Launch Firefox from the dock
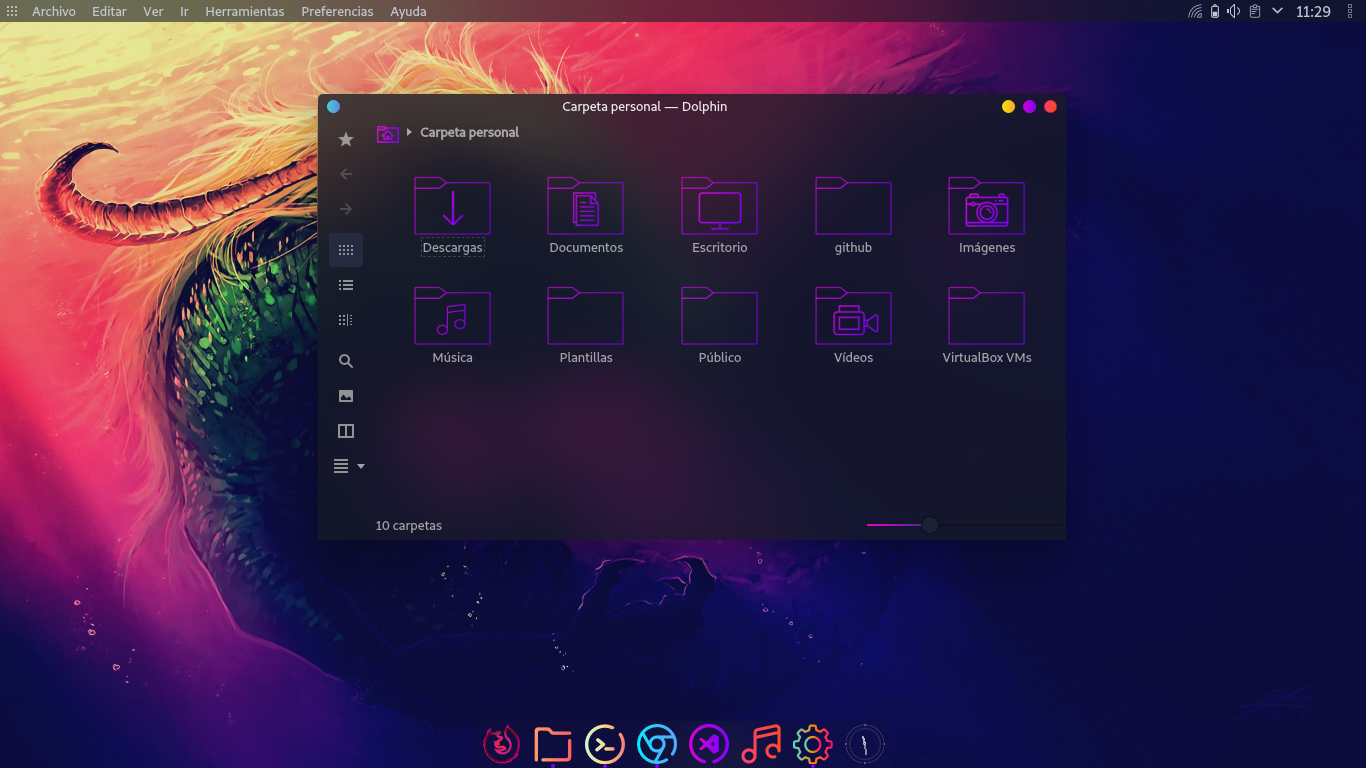 click(502, 744)
